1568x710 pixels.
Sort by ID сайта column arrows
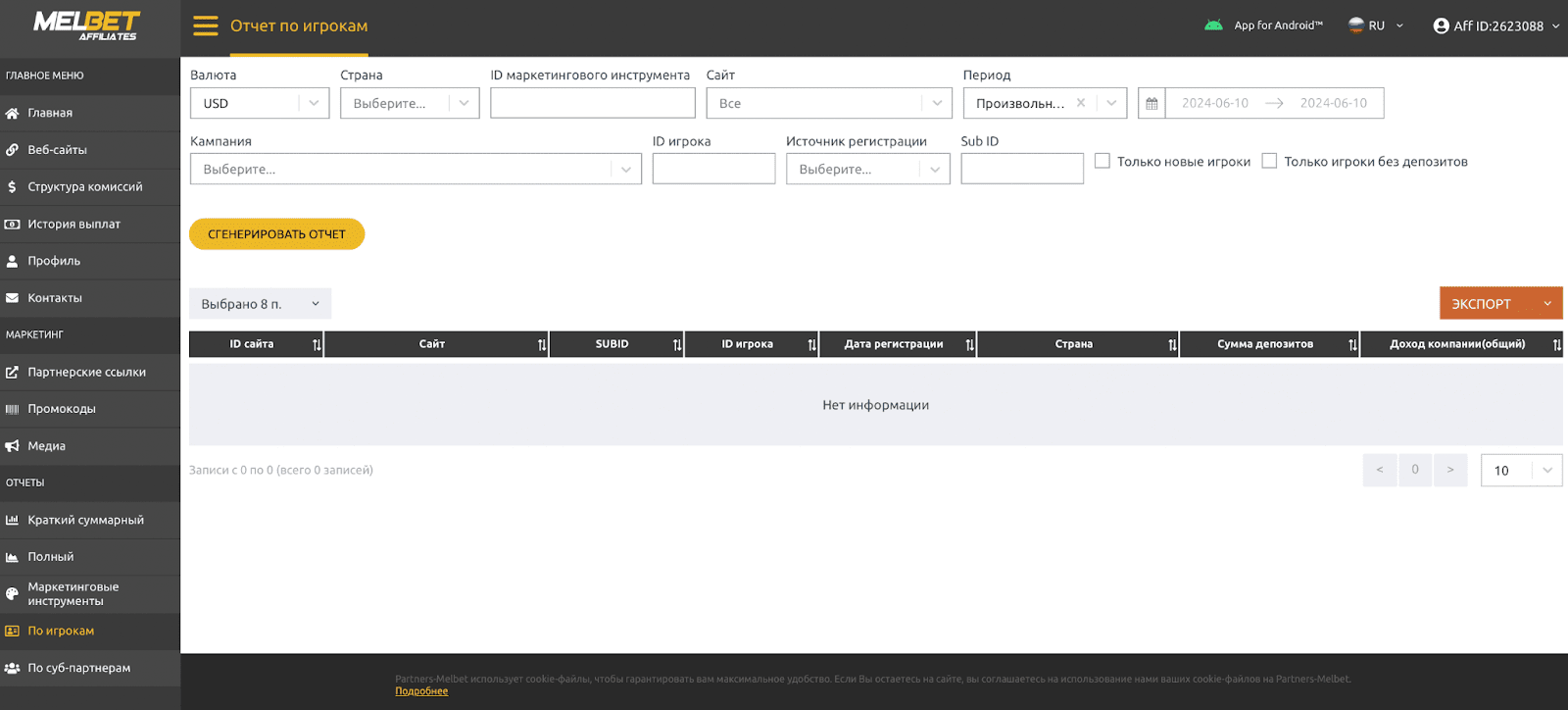coord(317,344)
